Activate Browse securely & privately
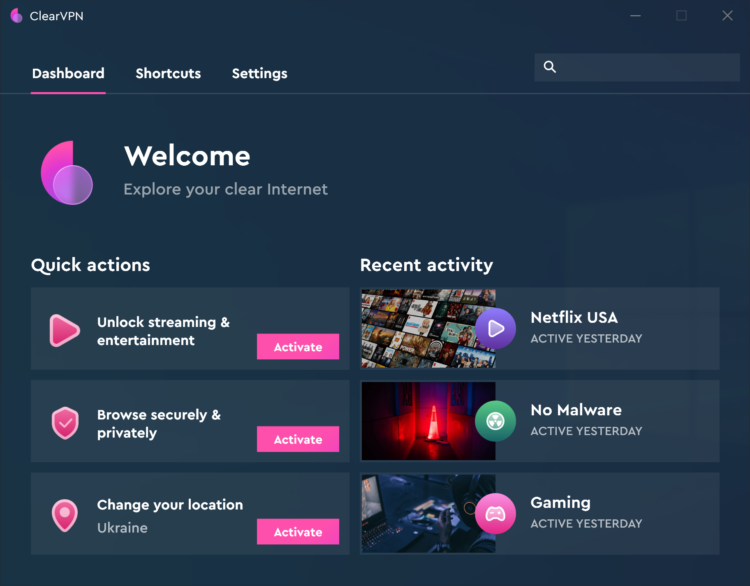Image resolution: width=750 pixels, height=586 pixels. (x=298, y=439)
